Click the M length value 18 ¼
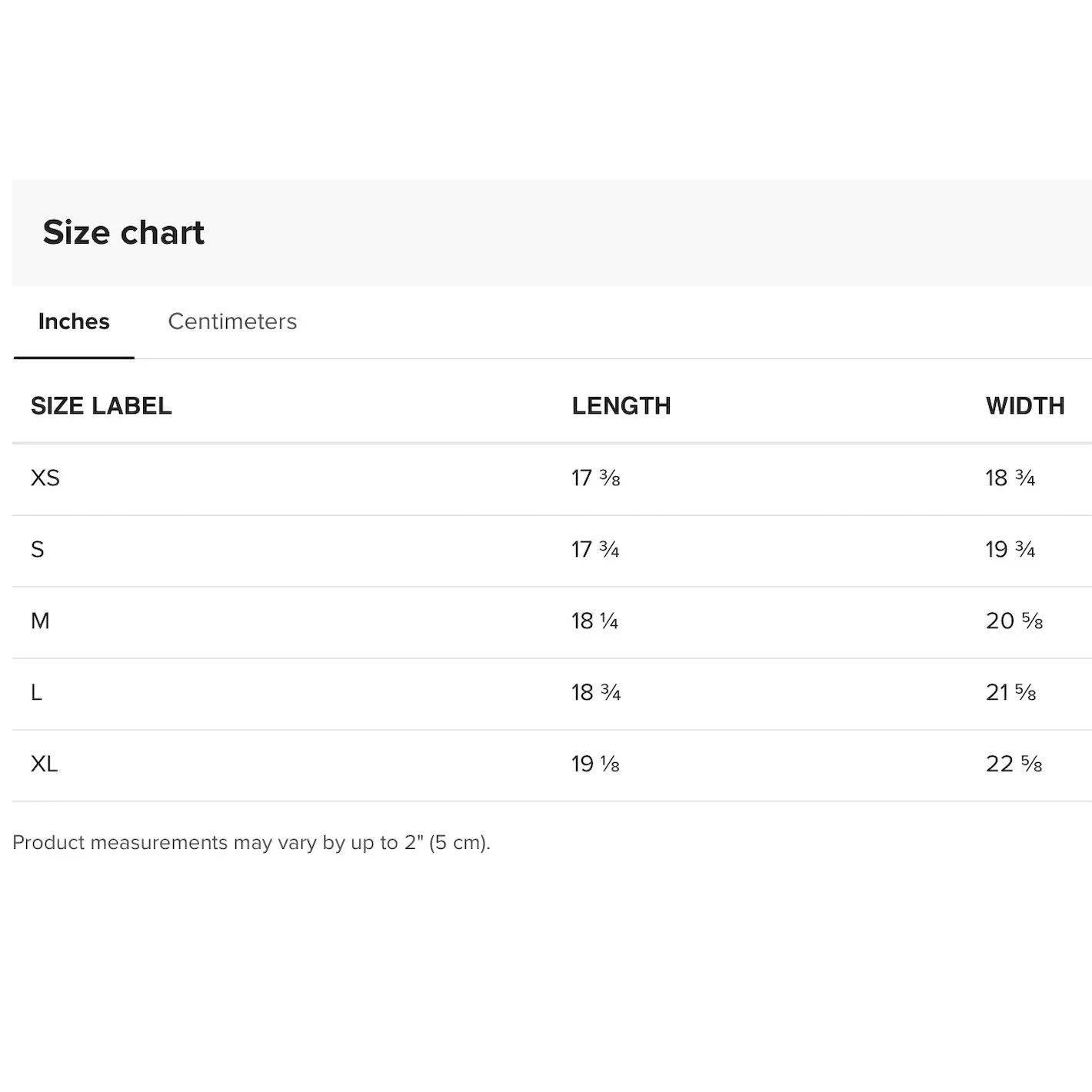Image resolution: width=1092 pixels, height=1092 pixels. coord(595,621)
